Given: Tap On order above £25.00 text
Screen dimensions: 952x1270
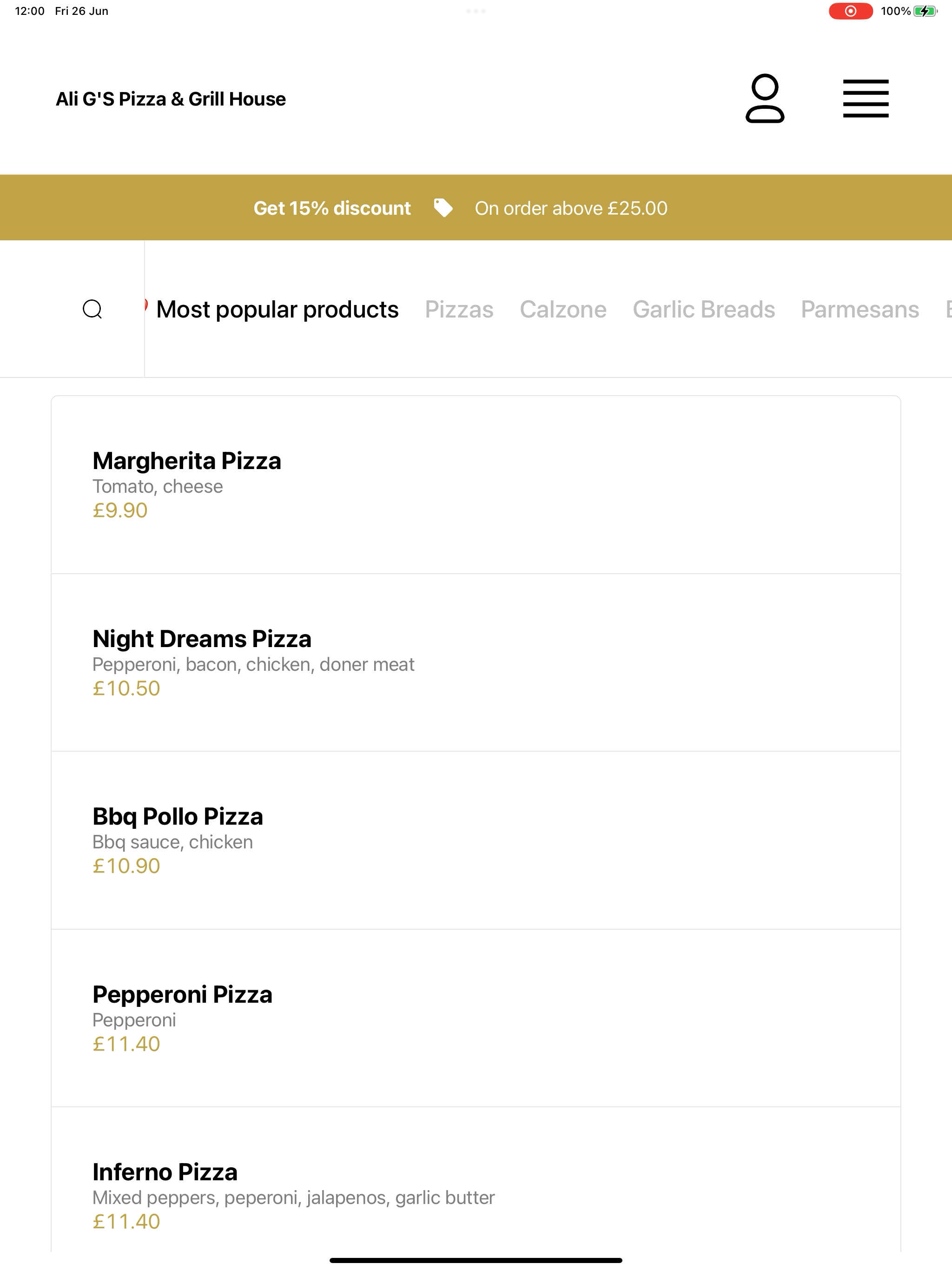Looking at the screenshot, I should coord(571,208).
